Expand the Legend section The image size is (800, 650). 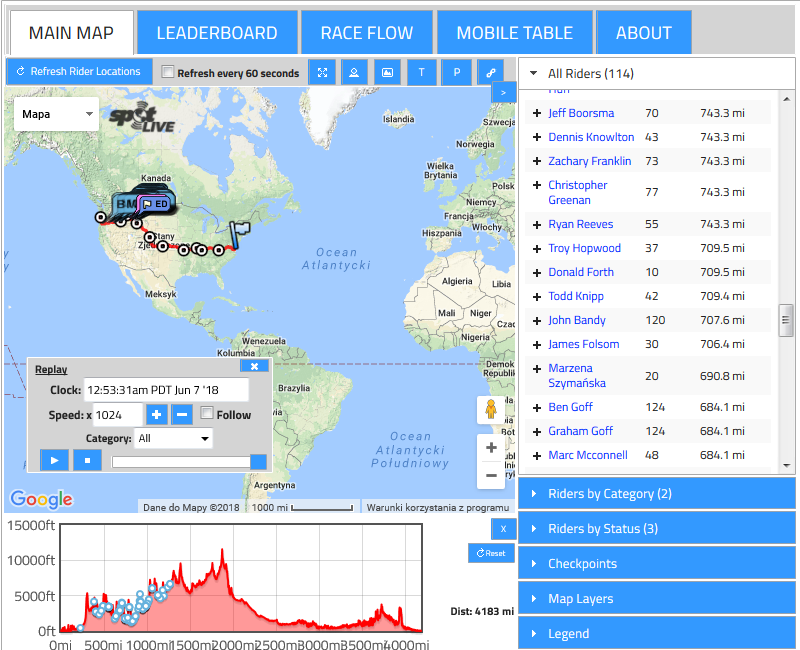pos(657,633)
